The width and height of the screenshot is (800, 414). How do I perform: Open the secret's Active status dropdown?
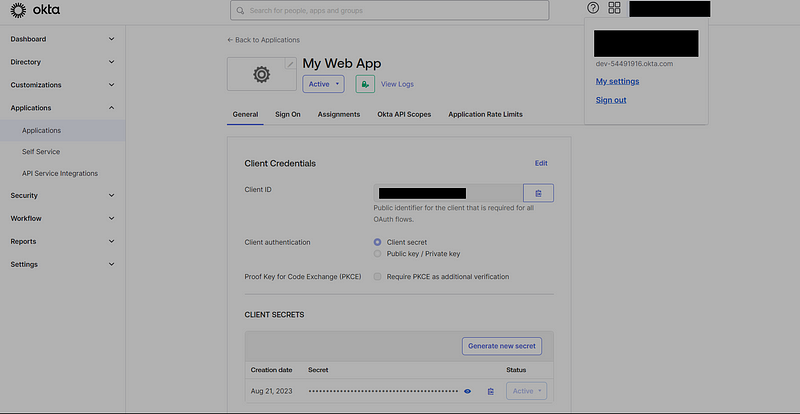coord(527,391)
